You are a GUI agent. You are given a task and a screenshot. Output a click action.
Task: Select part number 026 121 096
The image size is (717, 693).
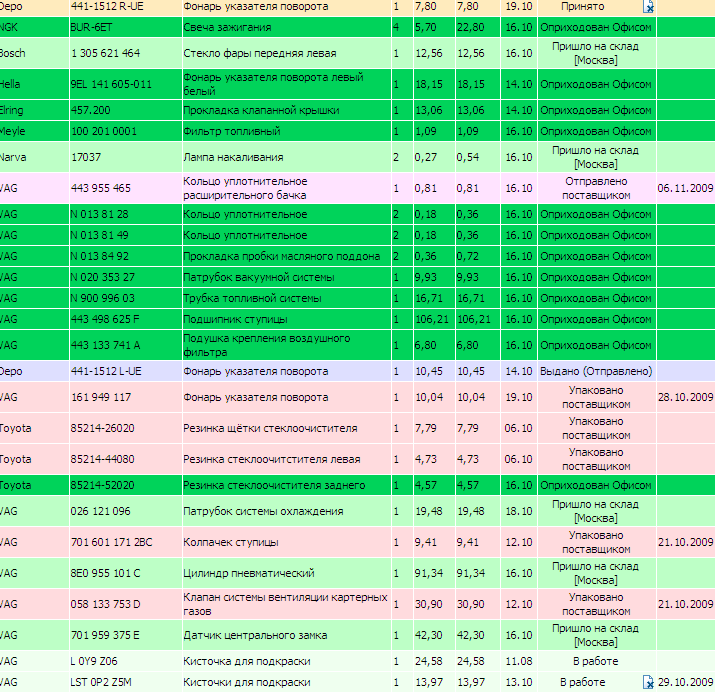click(101, 511)
